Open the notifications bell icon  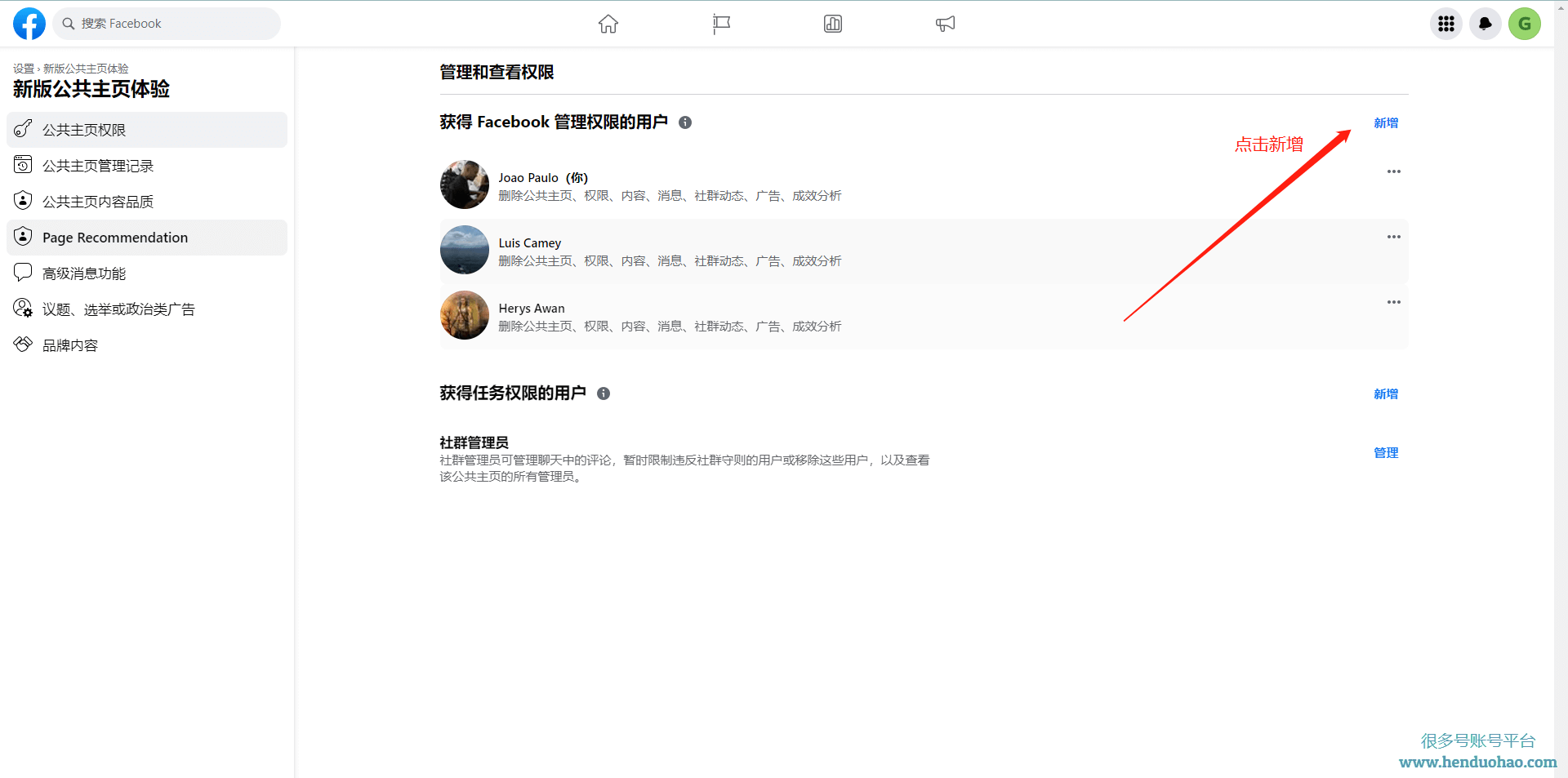[1486, 24]
